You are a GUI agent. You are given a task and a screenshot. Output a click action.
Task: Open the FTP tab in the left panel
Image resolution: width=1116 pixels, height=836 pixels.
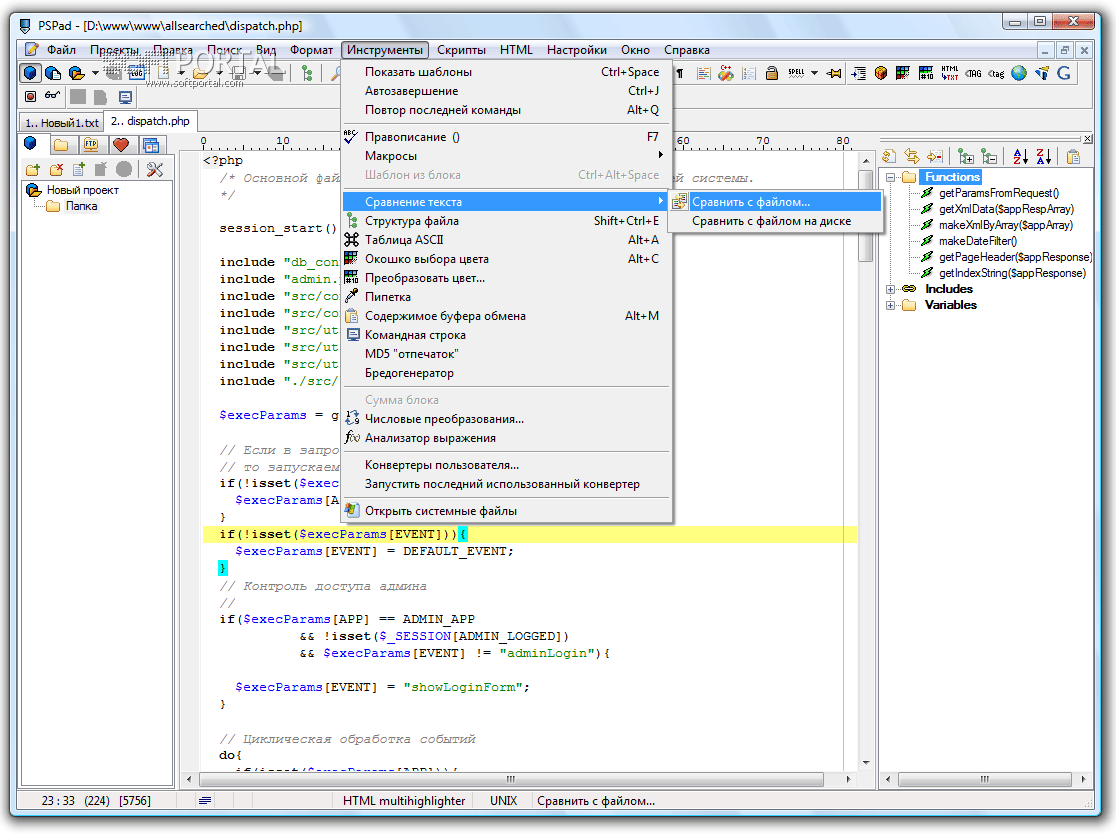point(91,145)
